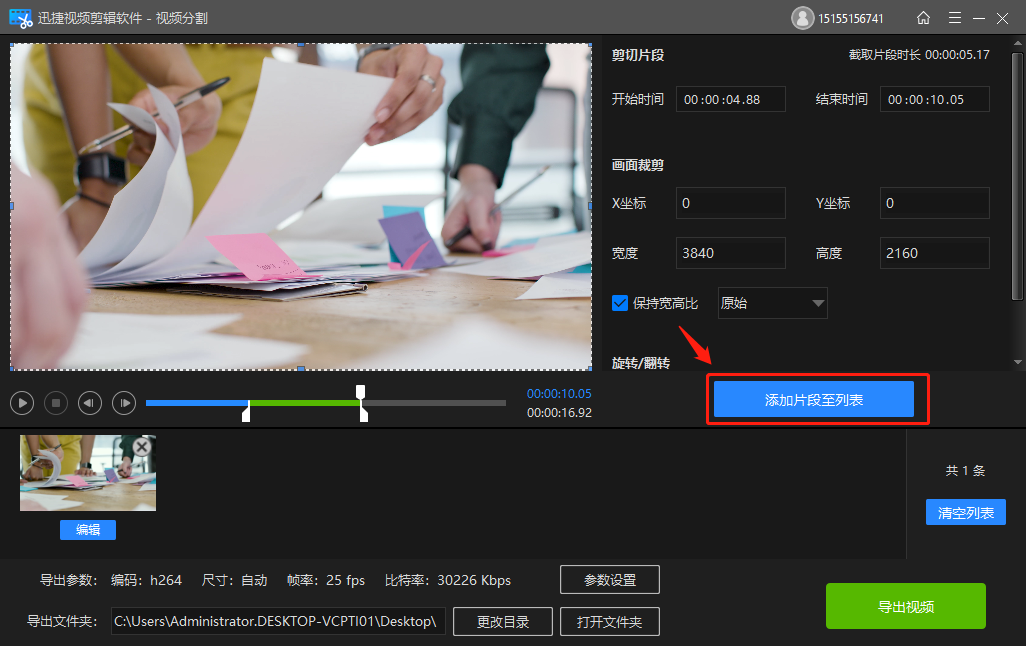This screenshot has width=1026, height=646.
Task: Click 更改目录 to change folder
Action: pyautogui.click(x=503, y=622)
